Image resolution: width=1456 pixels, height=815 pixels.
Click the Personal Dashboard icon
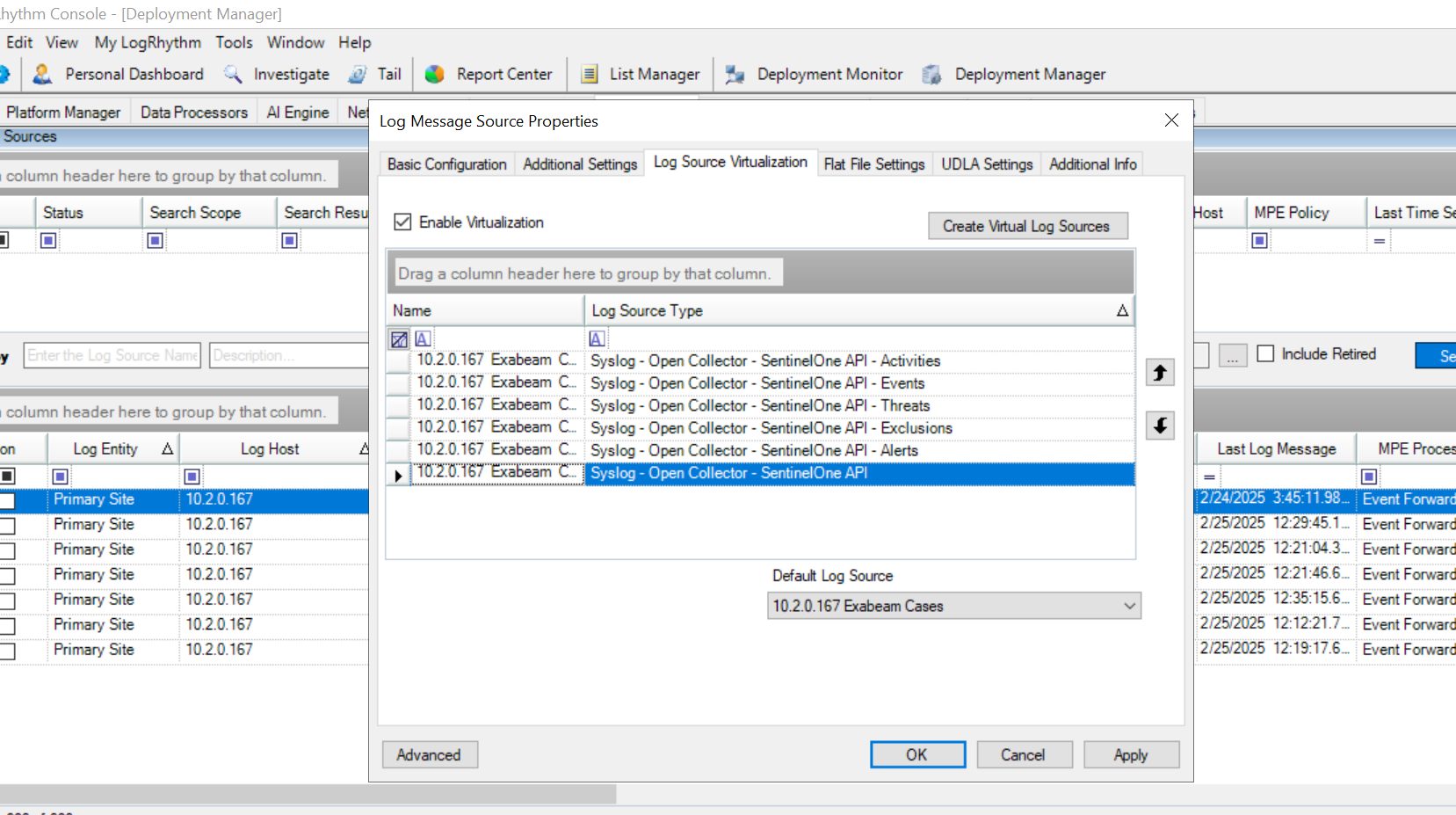click(x=42, y=75)
